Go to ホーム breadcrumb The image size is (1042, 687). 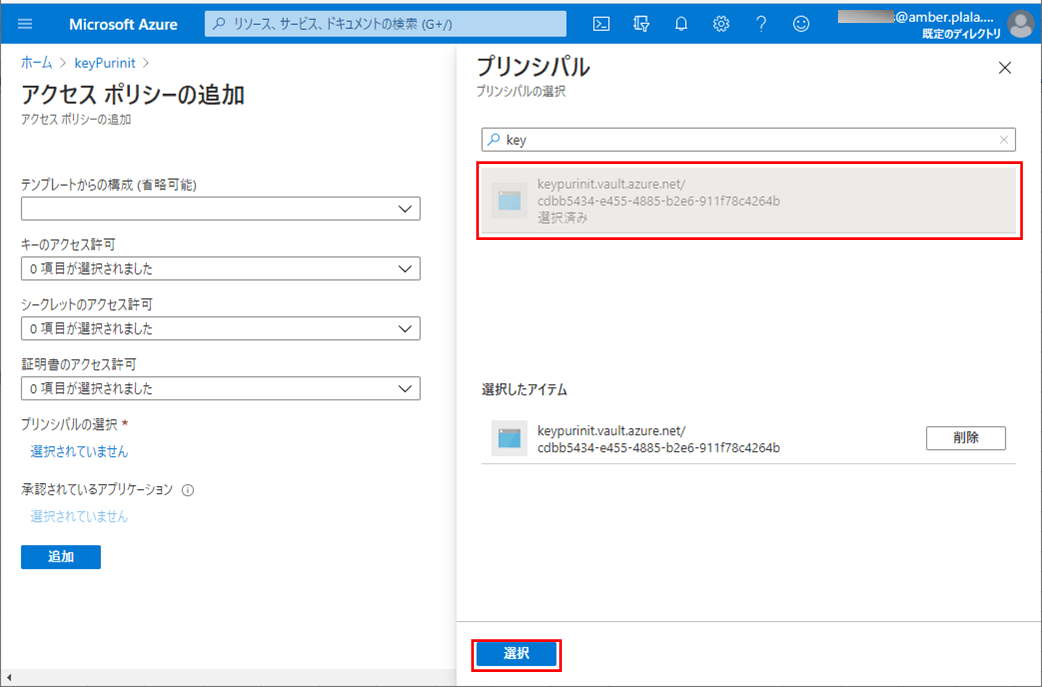click(36, 63)
